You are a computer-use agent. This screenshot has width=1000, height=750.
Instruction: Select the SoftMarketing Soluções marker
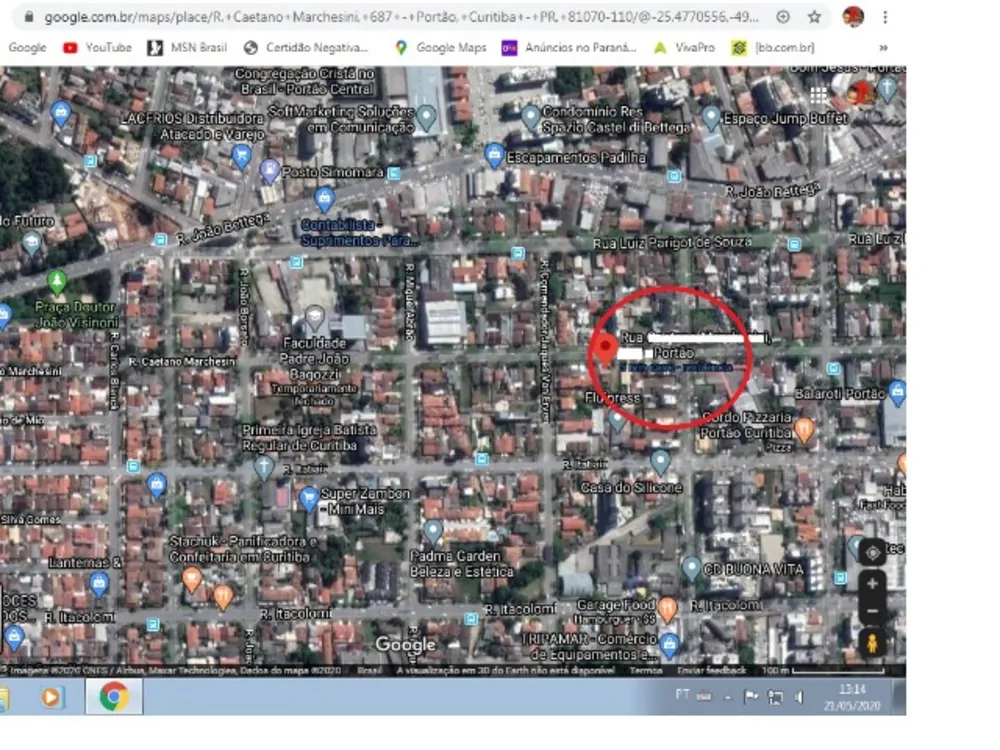426,119
